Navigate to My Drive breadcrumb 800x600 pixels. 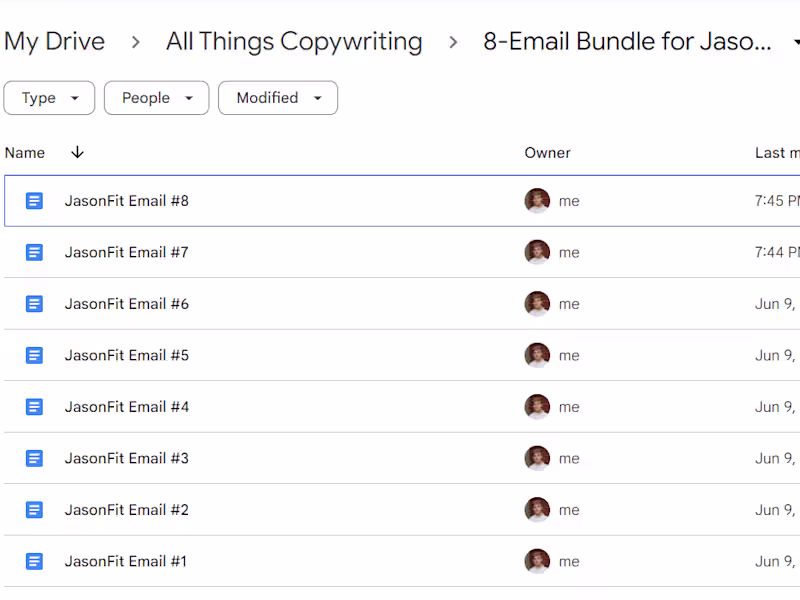click(x=55, y=42)
